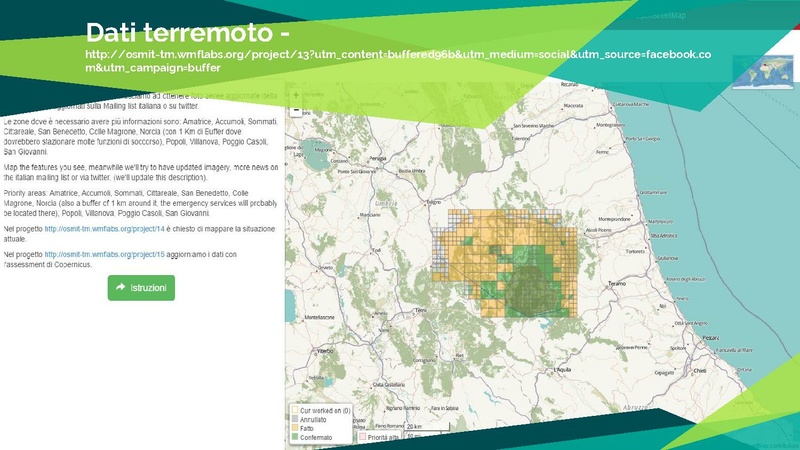This screenshot has height=450, width=800.
Task: Click the Cur worked on legend swatch
Action: tap(294, 409)
